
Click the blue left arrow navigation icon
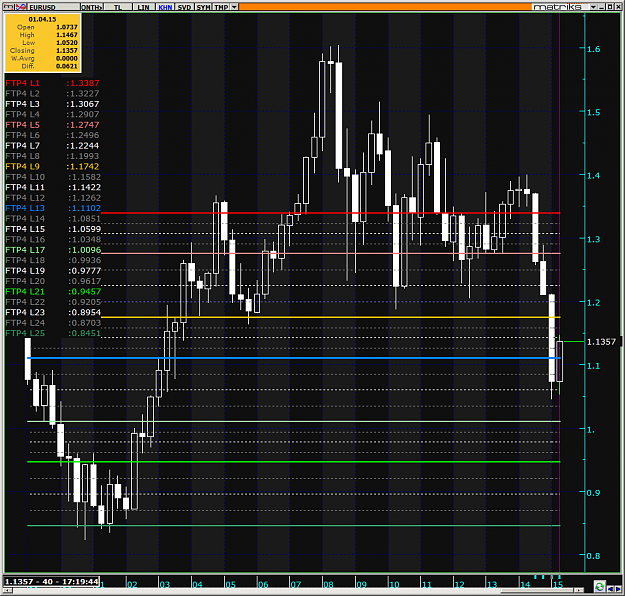click(610, 589)
